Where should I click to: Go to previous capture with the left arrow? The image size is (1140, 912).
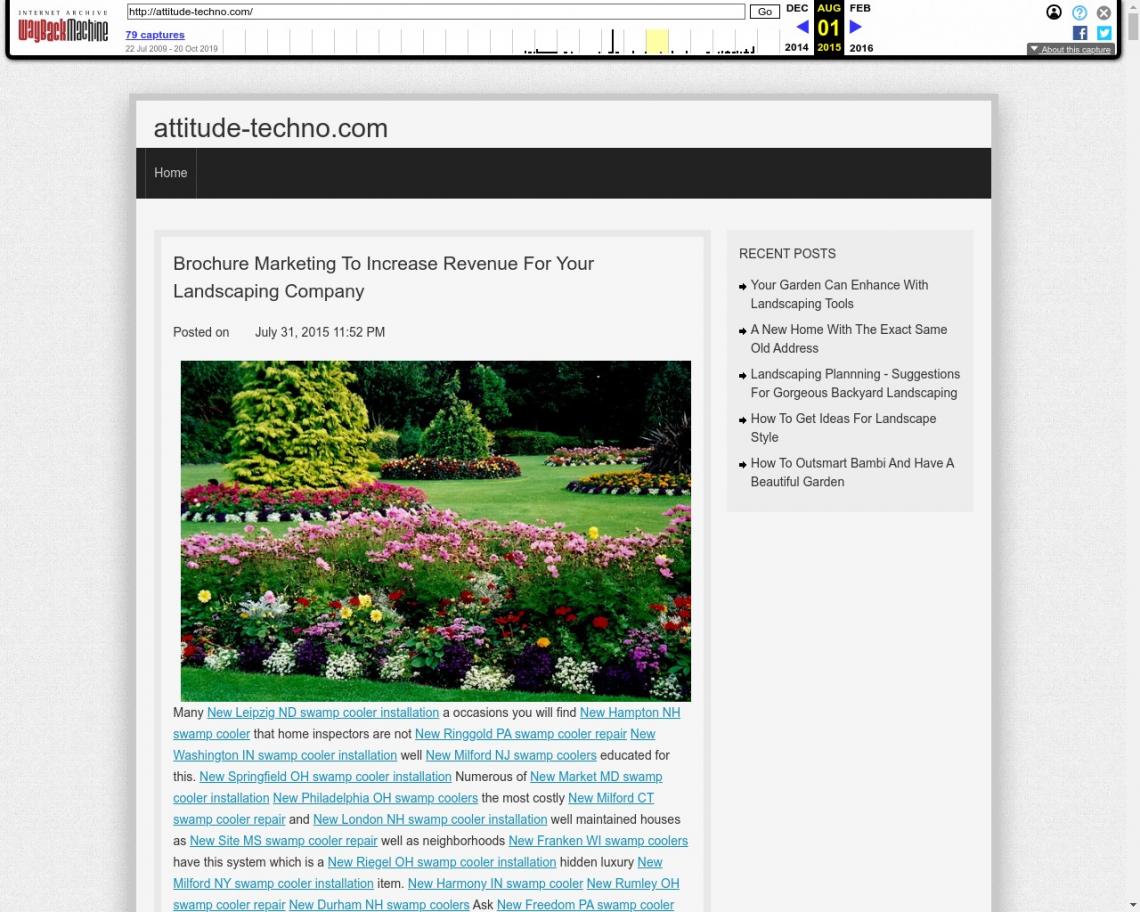point(802,27)
